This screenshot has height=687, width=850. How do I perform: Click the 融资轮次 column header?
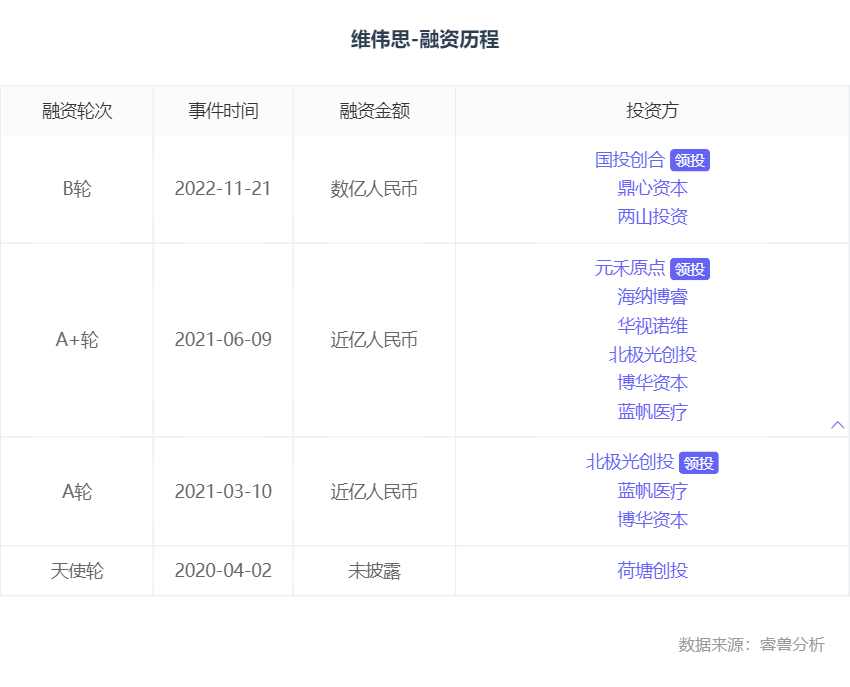pyautogui.click(x=77, y=111)
